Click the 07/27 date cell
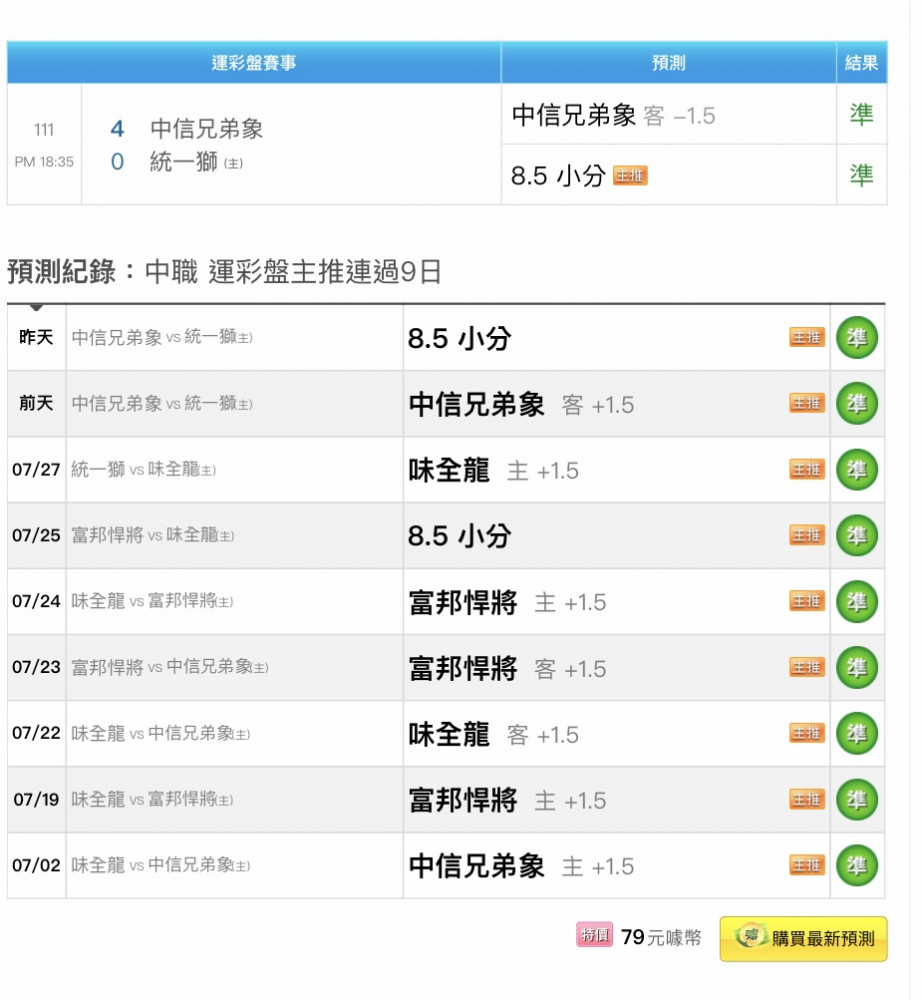The image size is (922, 1000). tap(36, 469)
